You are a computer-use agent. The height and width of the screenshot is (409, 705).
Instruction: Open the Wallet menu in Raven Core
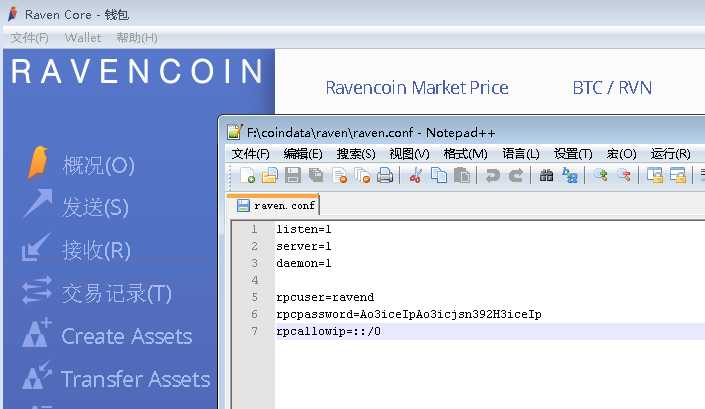pos(83,38)
